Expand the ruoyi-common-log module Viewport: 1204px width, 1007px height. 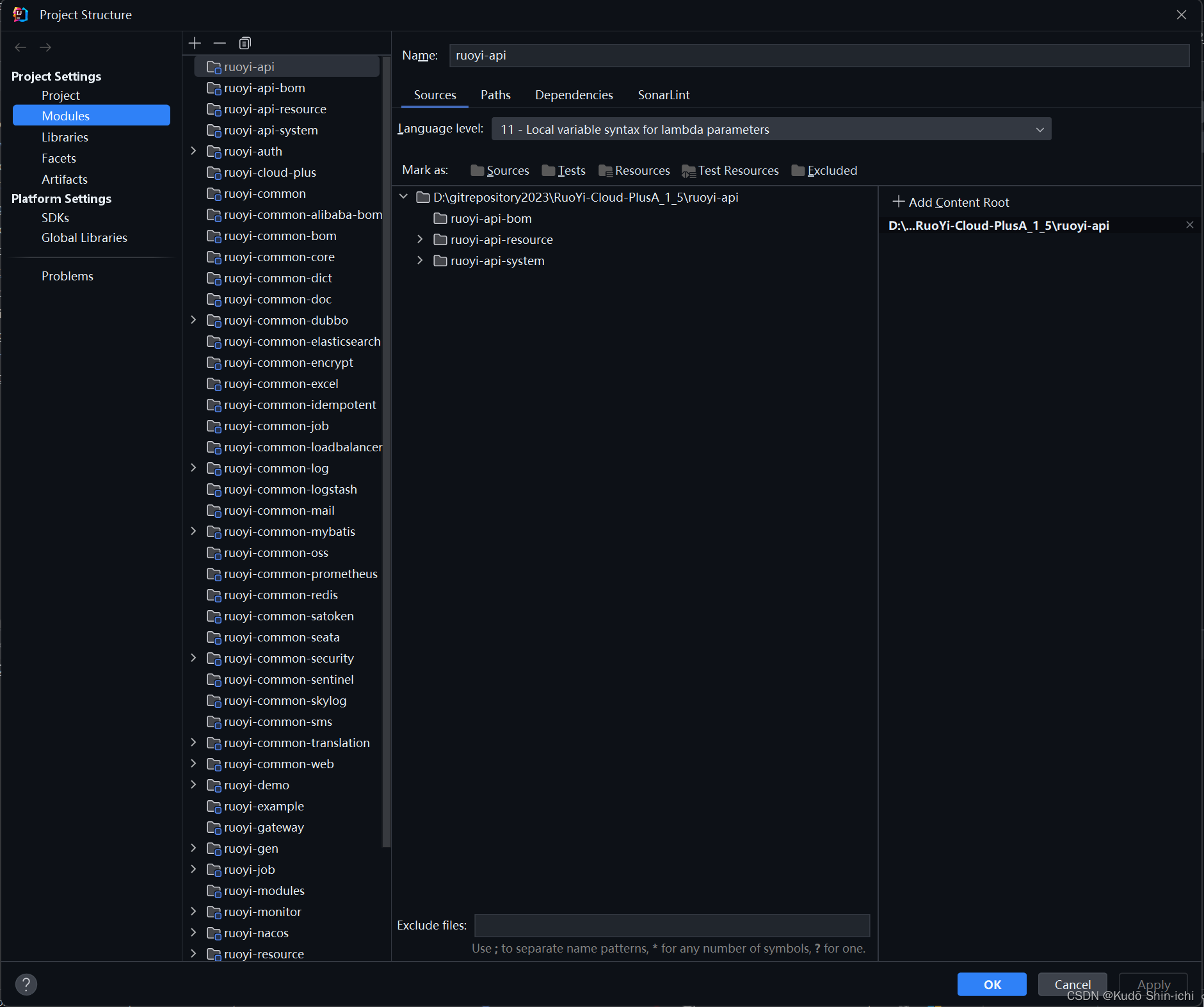point(193,468)
